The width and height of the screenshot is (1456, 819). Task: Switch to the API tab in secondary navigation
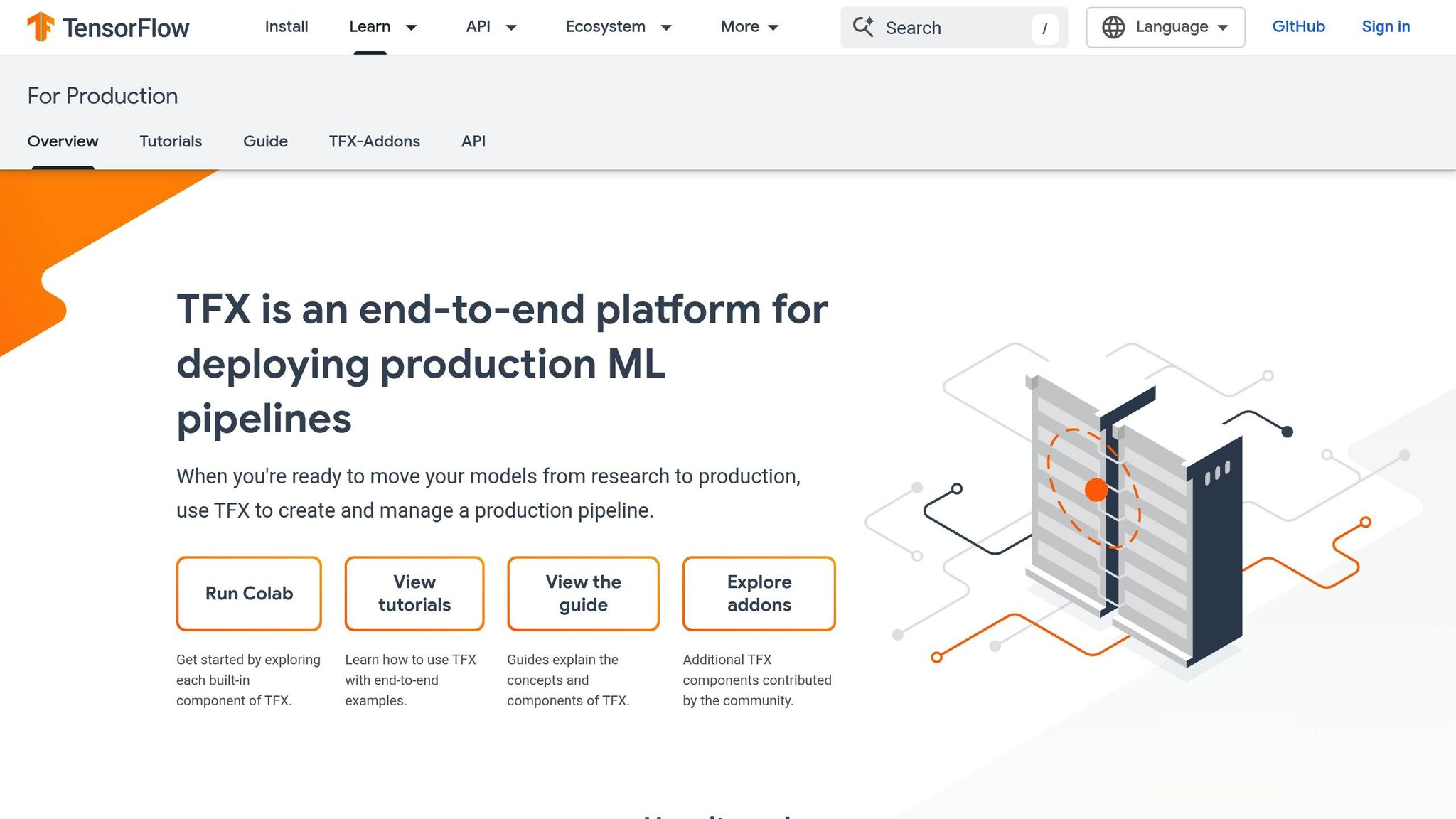tap(473, 141)
